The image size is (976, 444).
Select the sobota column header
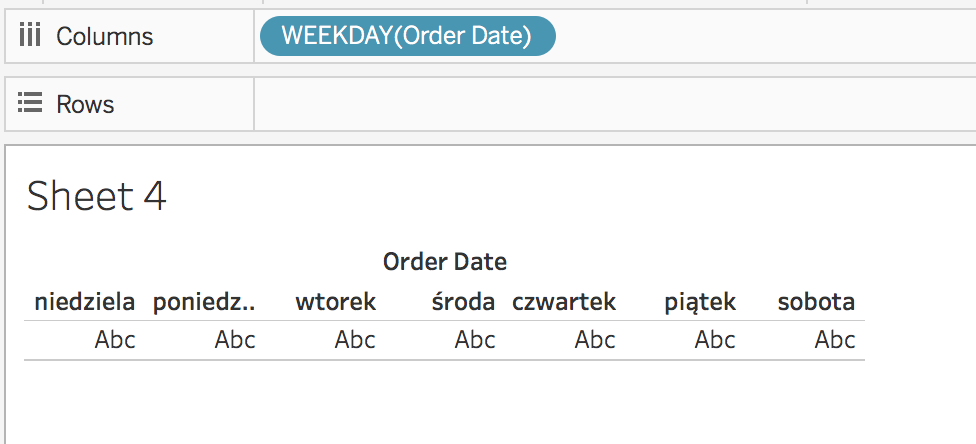(816, 301)
